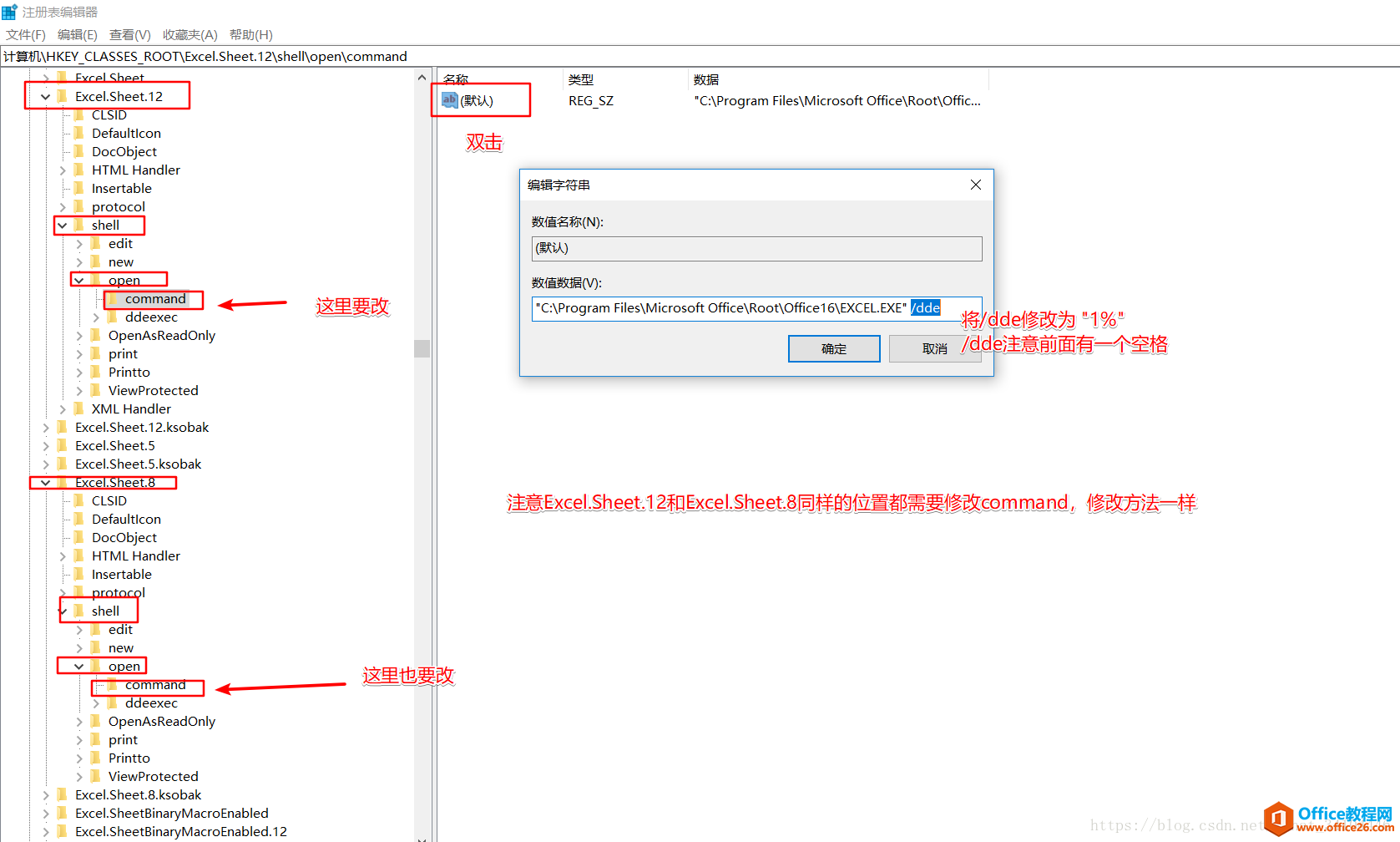Click the Excel.Sheet.8 folder icon
Screen dimensions: 1400x842
[63, 482]
